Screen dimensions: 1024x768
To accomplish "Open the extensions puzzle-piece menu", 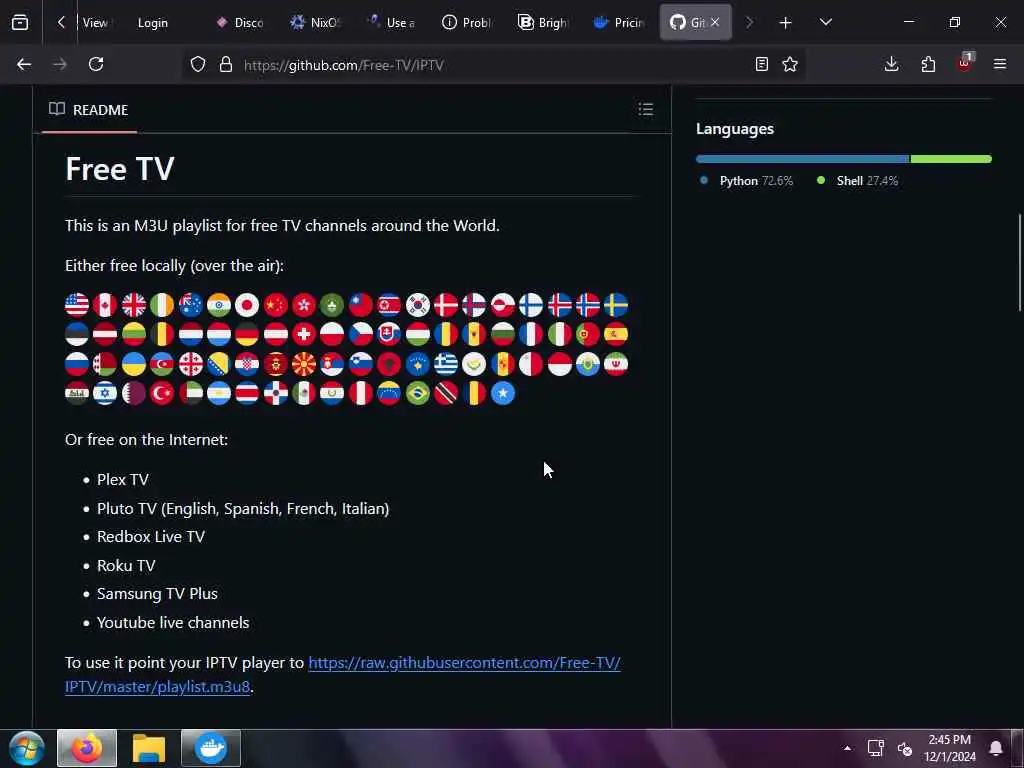I will [x=928, y=64].
